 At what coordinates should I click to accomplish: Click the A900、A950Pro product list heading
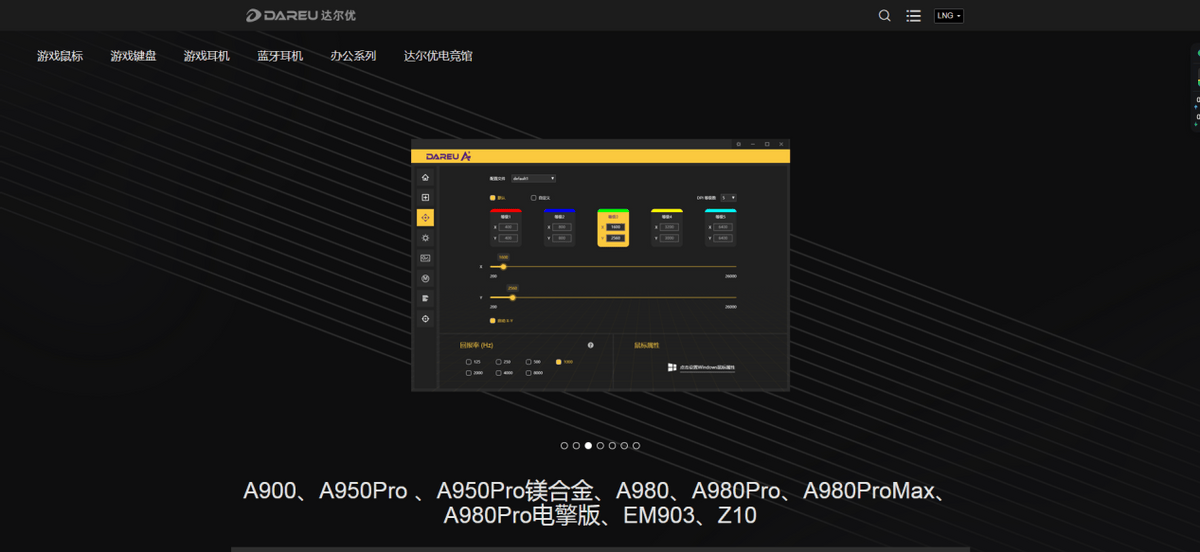click(600, 504)
